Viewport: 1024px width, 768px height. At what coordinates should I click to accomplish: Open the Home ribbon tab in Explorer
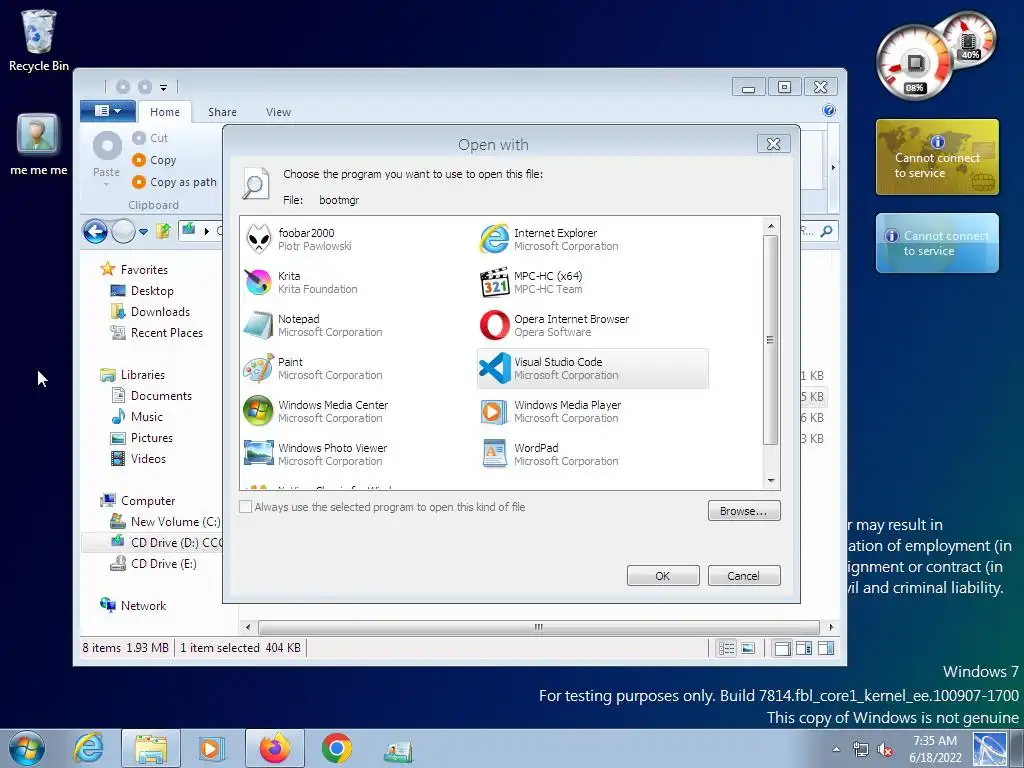pos(165,112)
